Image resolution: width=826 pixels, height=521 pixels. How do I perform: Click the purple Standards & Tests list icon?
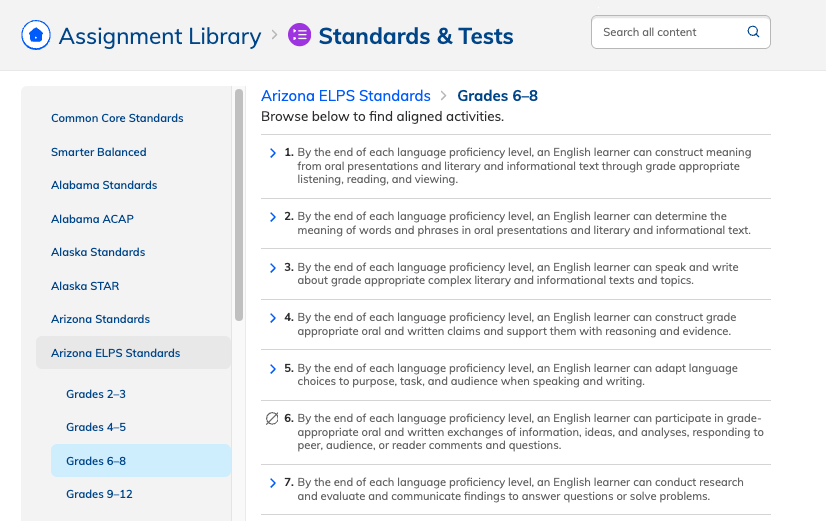pos(299,36)
